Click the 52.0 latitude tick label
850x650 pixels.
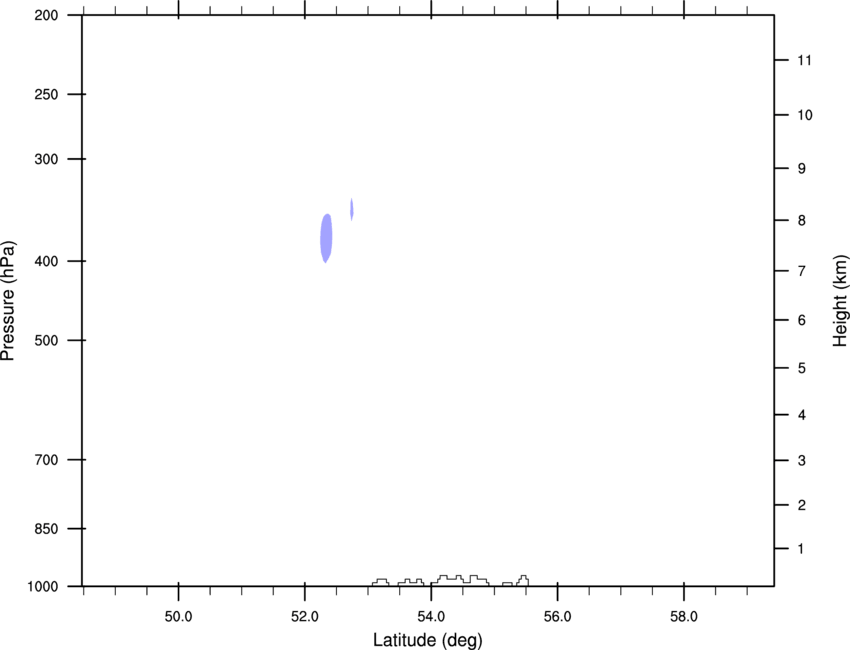coord(305,617)
